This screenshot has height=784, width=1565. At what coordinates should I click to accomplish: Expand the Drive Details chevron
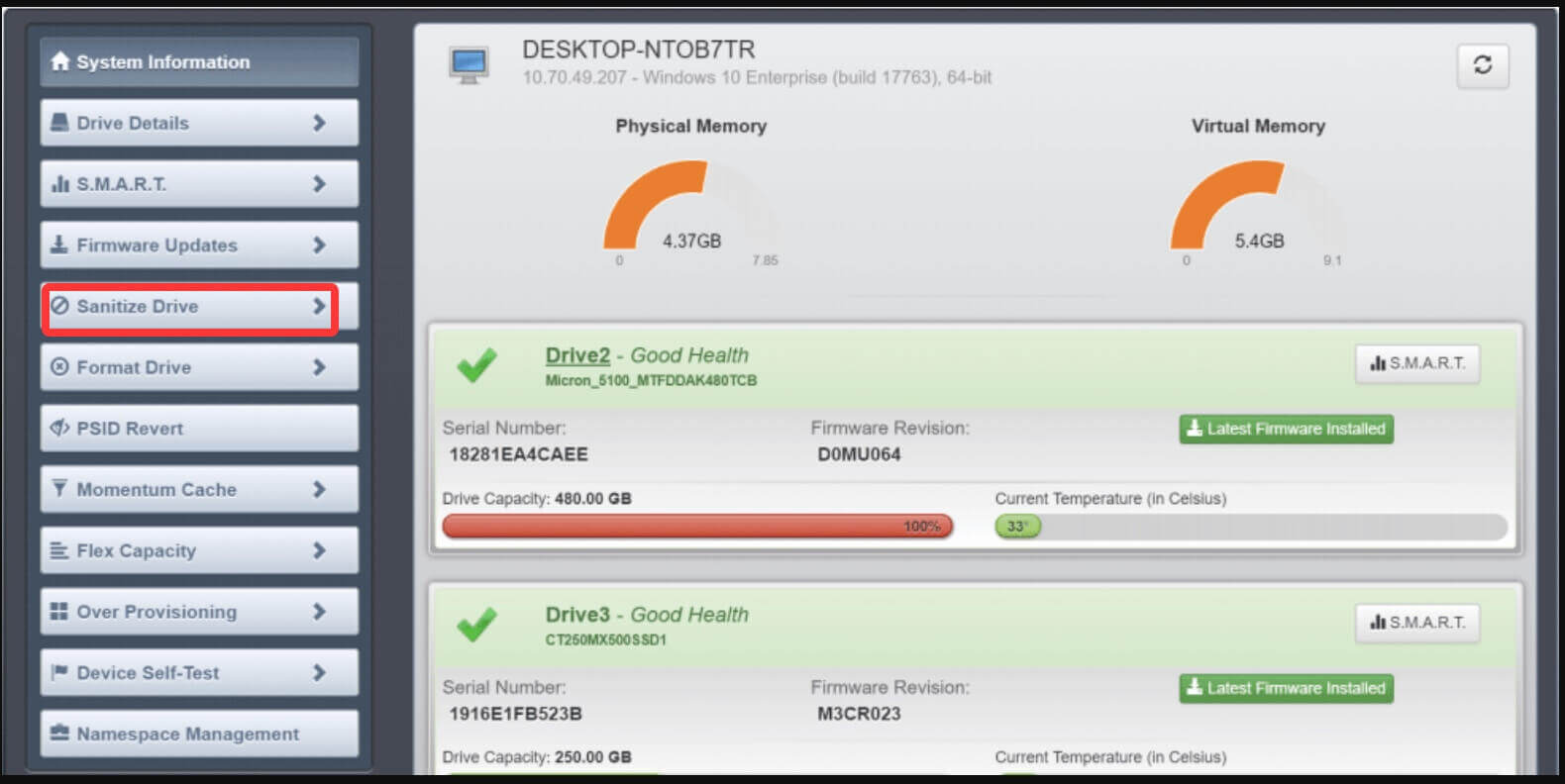(x=319, y=123)
